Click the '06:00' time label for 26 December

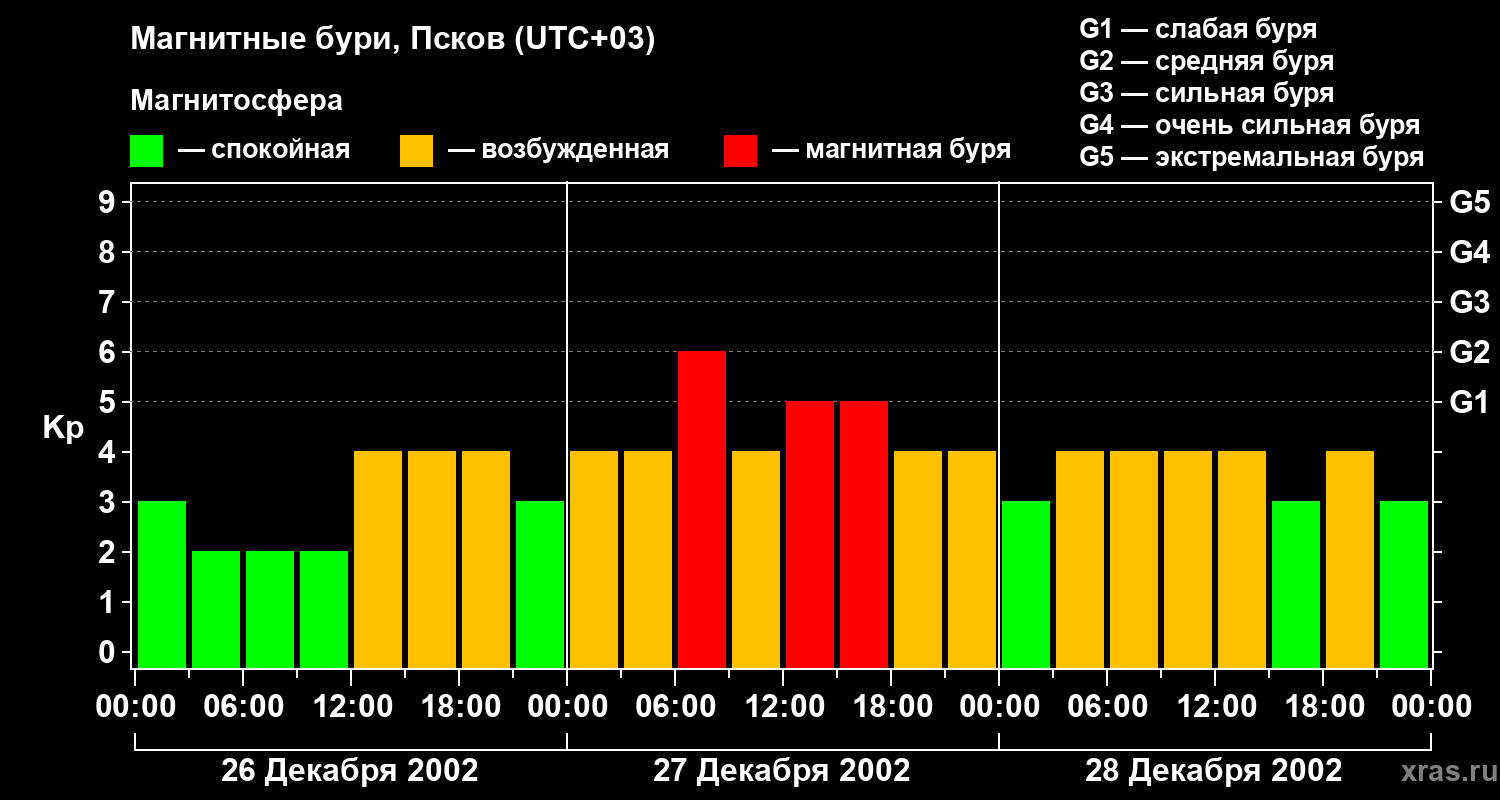242,707
